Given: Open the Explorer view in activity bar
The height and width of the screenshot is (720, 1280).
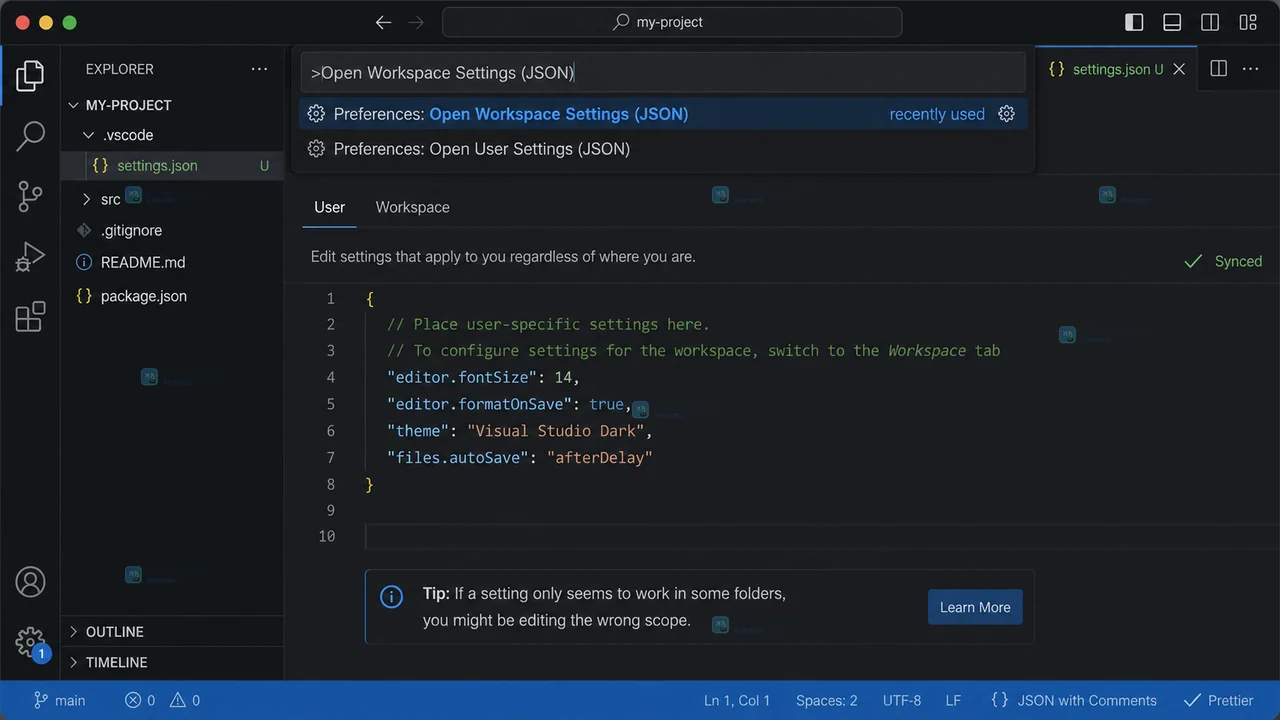Looking at the screenshot, I should coord(30,75).
